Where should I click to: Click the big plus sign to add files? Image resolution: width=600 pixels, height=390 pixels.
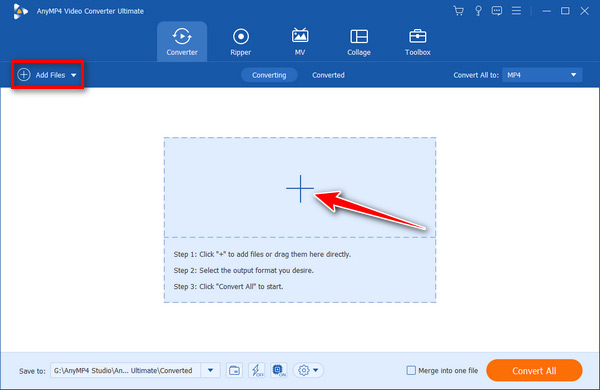(300, 188)
